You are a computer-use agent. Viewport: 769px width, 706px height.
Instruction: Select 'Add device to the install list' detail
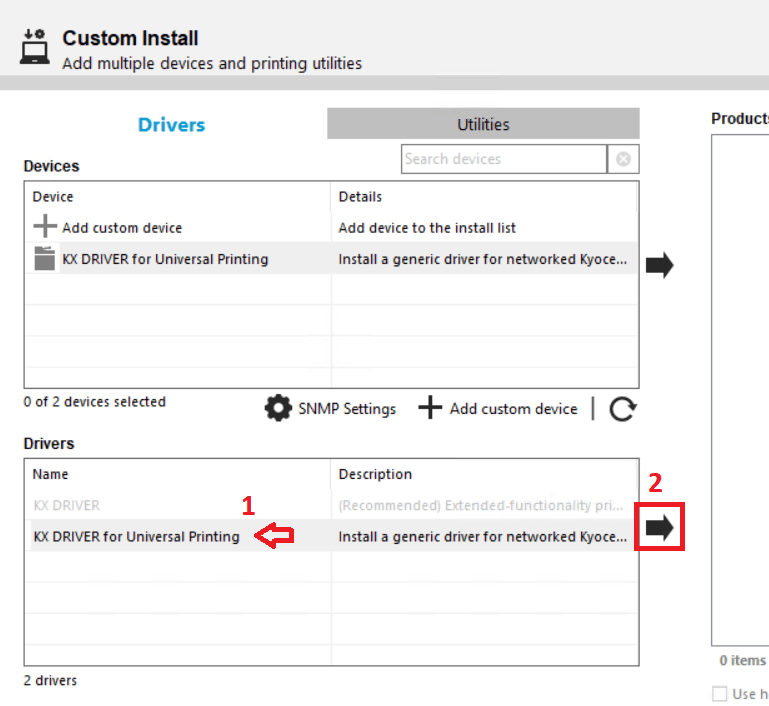[427, 228]
